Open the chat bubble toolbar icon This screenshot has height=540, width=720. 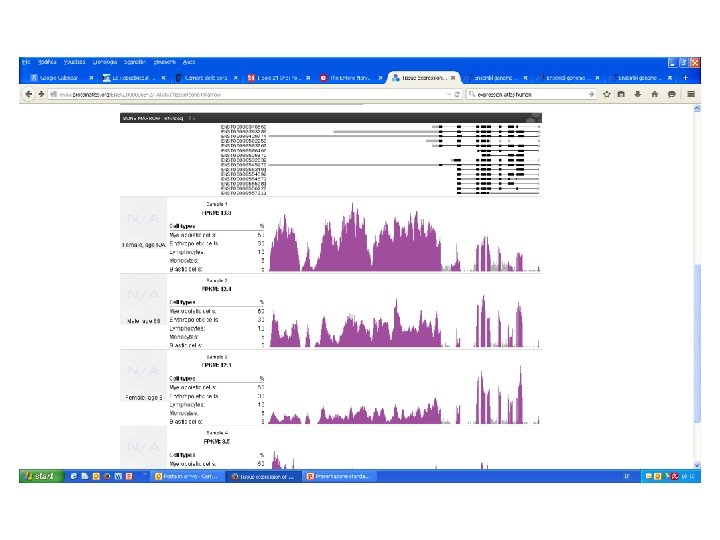(x=672, y=94)
